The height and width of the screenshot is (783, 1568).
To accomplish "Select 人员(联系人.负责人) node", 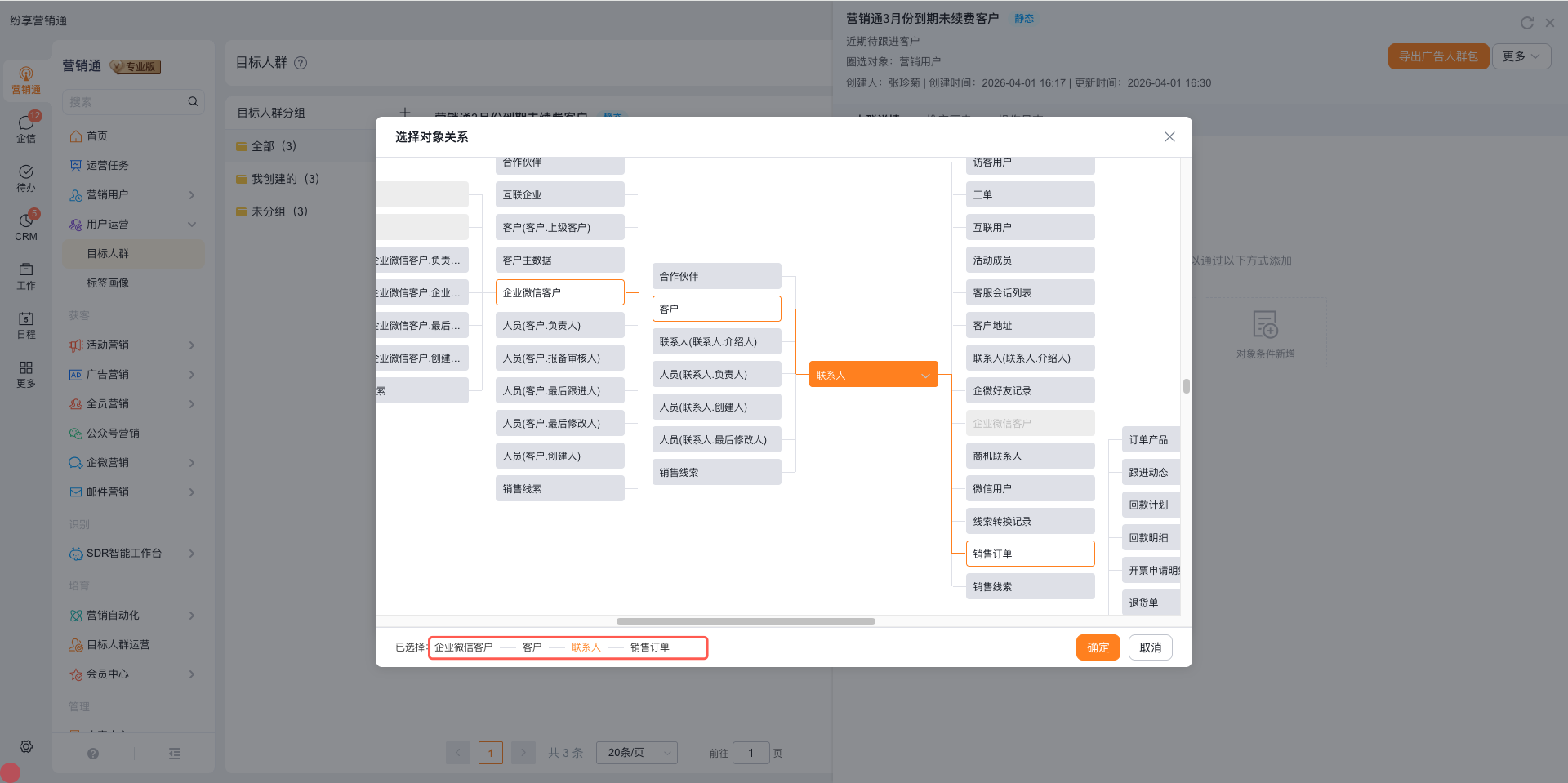I will click(x=716, y=374).
